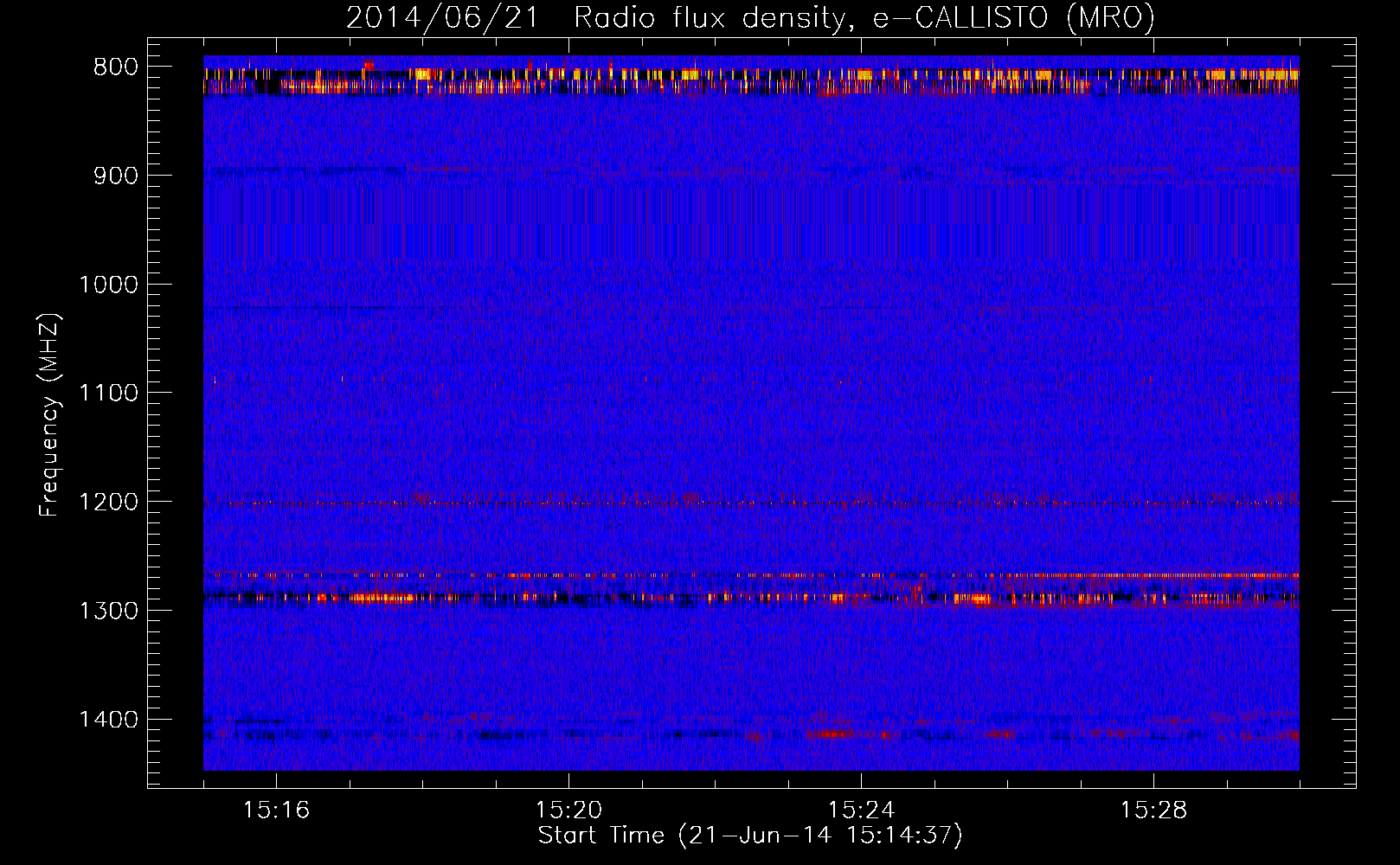Click the 900 frequency tick label
1400x865 pixels.
coord(115,176)
